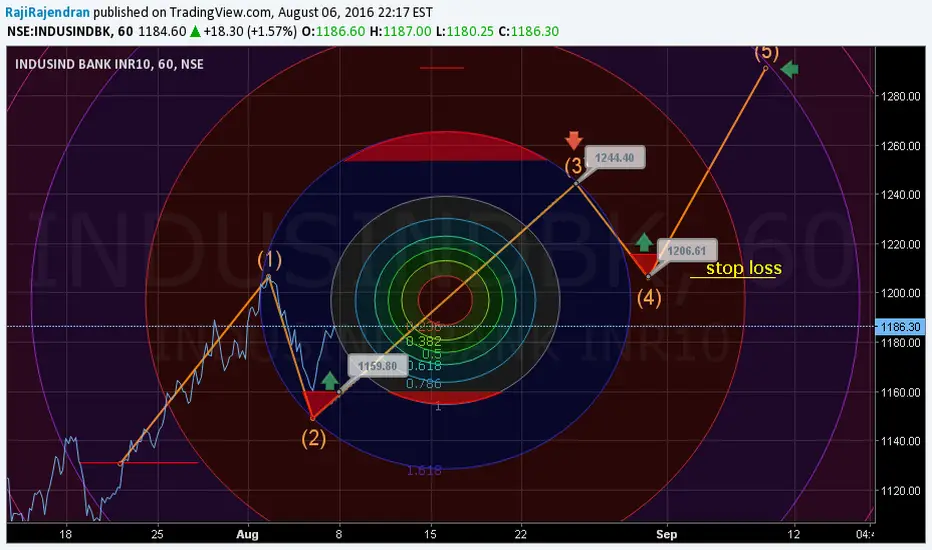
Task: Click the 1140.00 price axis label
Action: click(900, 441)
